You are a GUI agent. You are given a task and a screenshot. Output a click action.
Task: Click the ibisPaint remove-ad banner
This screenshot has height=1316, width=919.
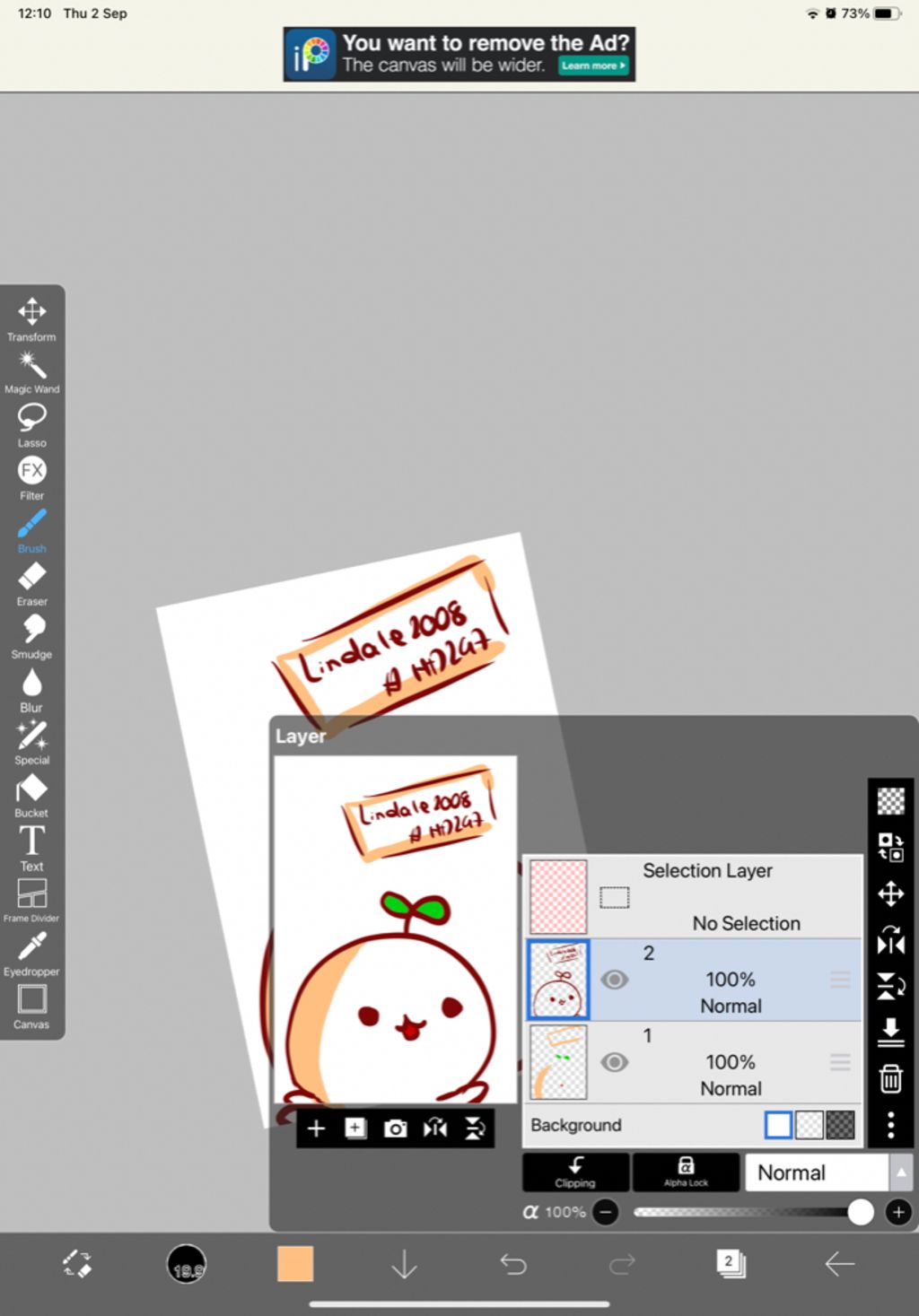point(459,54)
